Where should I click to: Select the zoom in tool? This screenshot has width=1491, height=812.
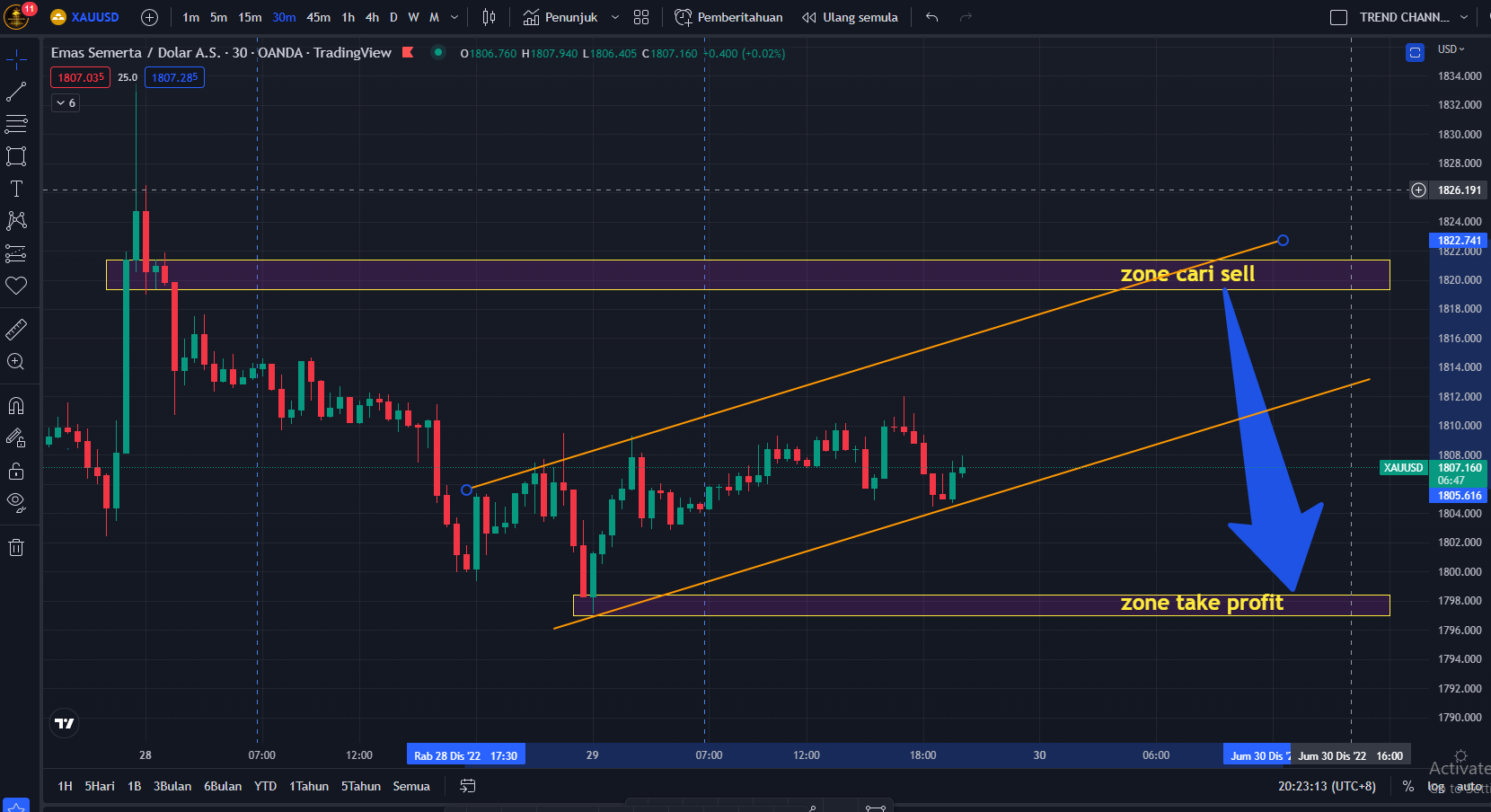pyautogui.click(x=16, y=362)
